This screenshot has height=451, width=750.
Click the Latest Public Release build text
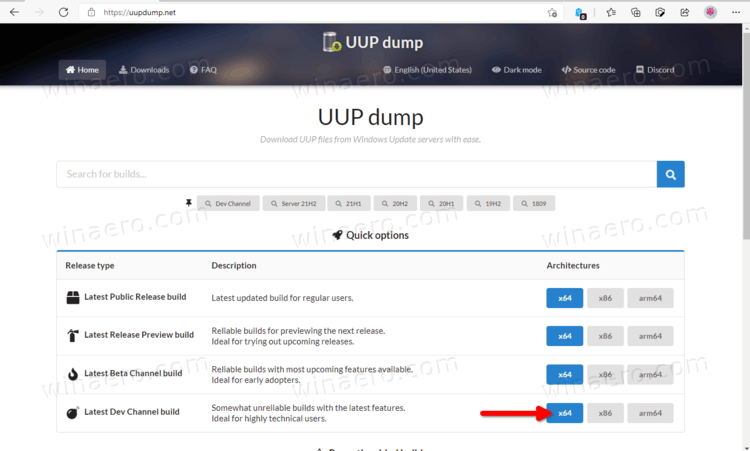(x=135, y=297)
